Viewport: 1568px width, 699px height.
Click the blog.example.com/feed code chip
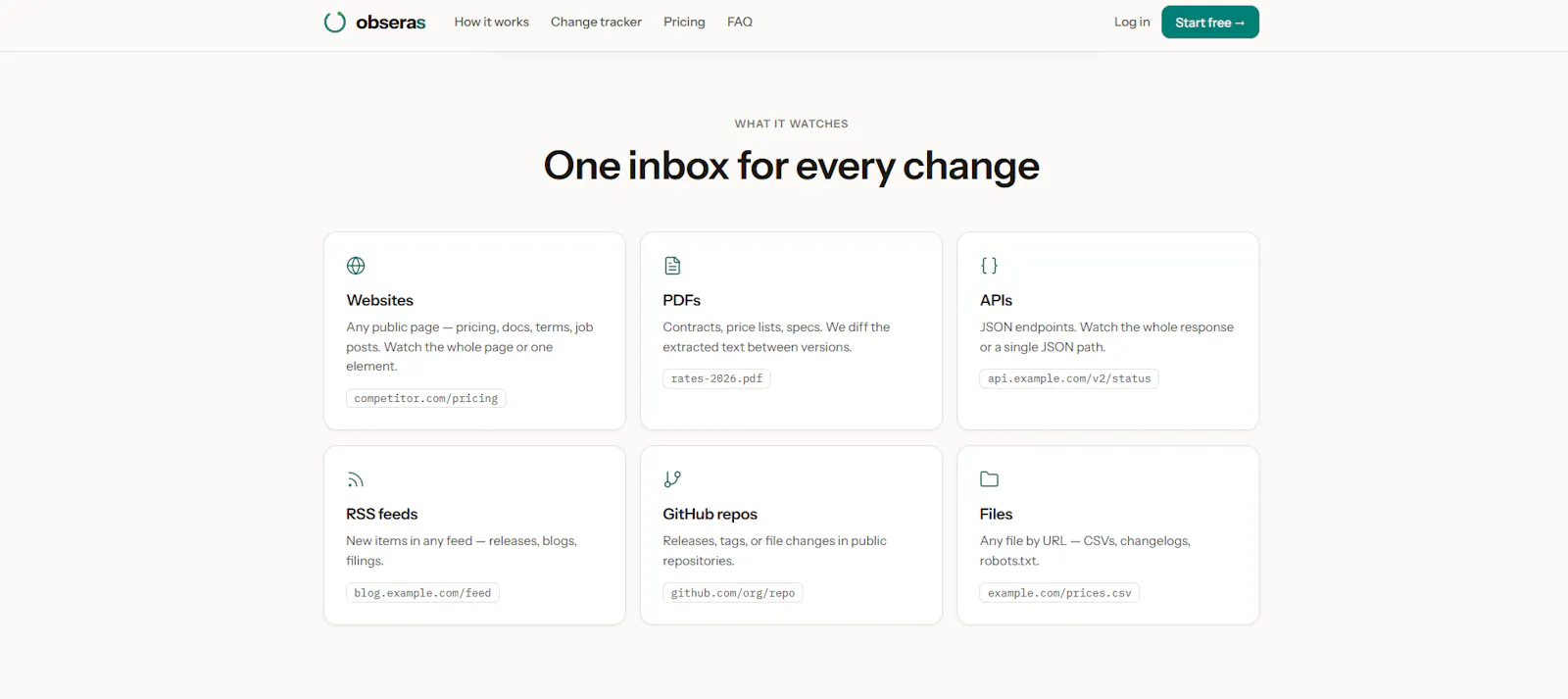point(422,593)
